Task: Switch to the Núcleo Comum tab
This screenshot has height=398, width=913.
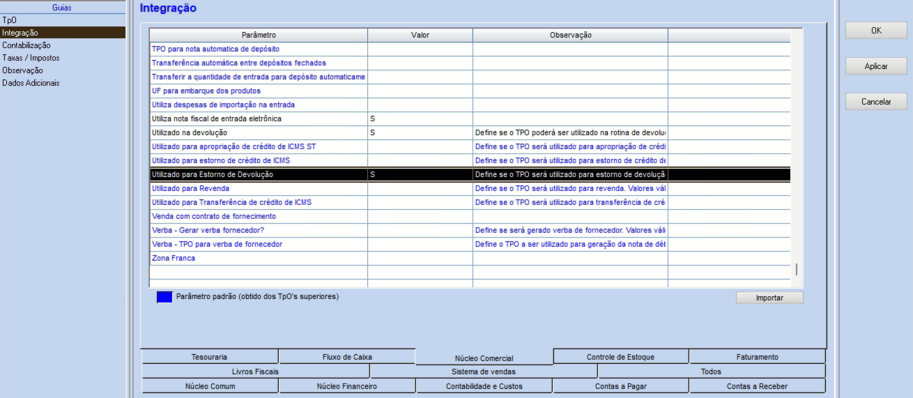Action: pos(210,386)
